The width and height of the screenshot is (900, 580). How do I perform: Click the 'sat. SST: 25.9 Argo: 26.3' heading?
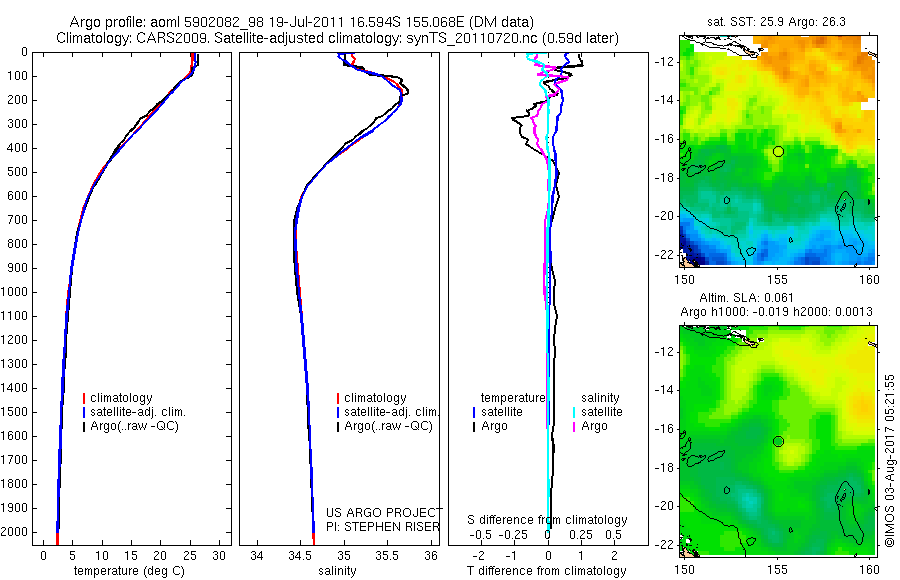tap(777, 22)
